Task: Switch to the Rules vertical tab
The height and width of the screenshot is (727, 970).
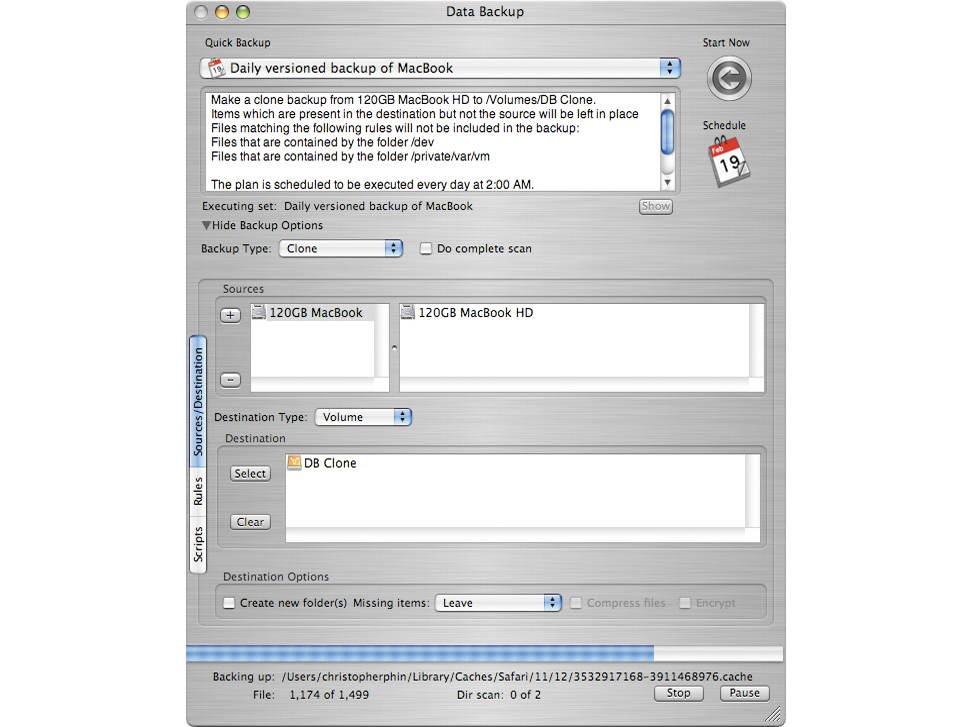Action: pos(198,491)
